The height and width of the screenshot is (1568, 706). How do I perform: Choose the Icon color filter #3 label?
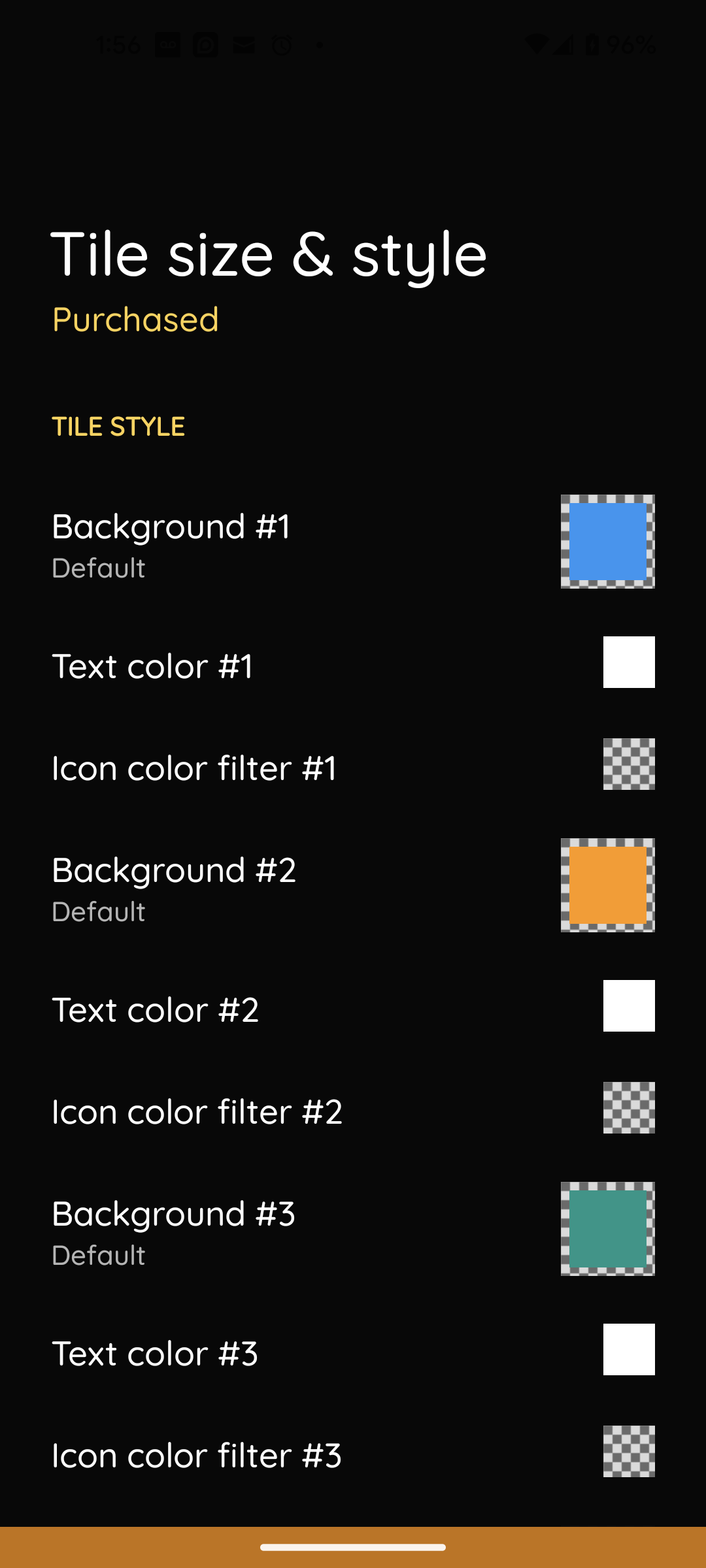point(196,1456)
